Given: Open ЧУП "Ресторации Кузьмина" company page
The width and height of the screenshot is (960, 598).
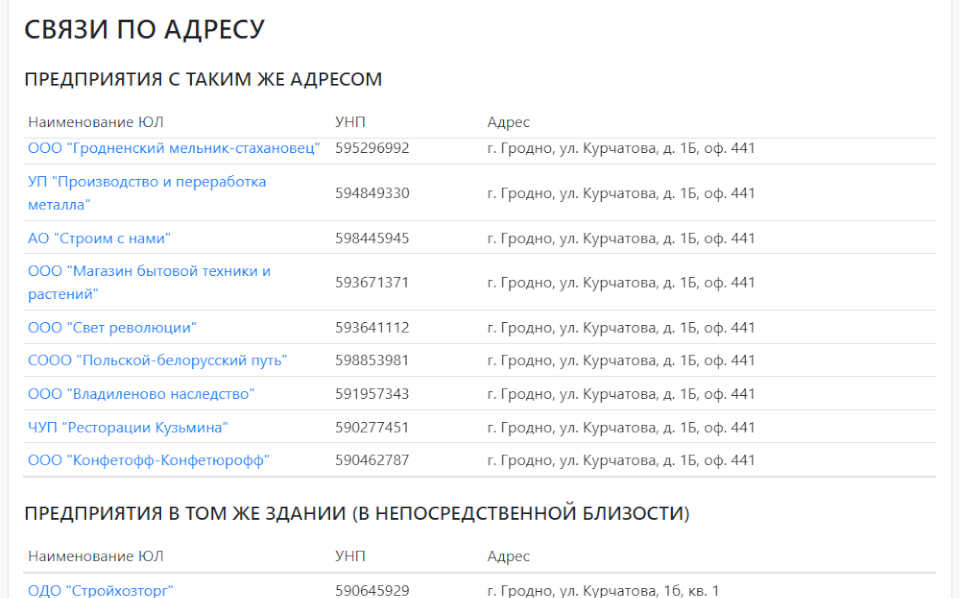Looking at the screenshot, I should (x=129, y=427).
